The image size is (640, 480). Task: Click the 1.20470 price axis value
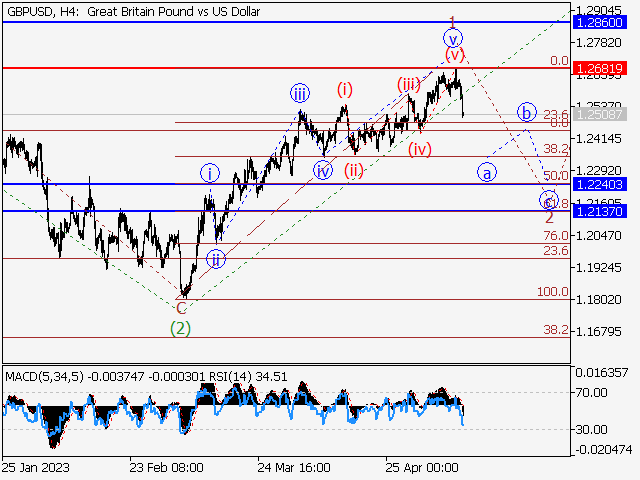pos(598,236)
